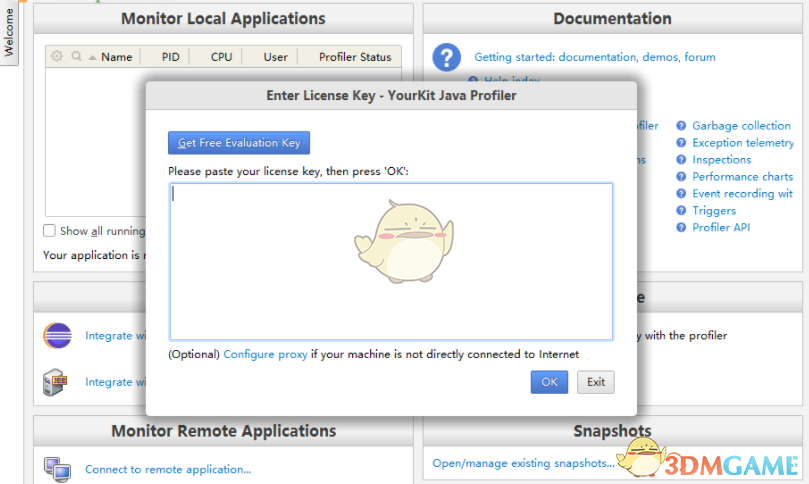Click the JEE server integration icon

(55, 382)
